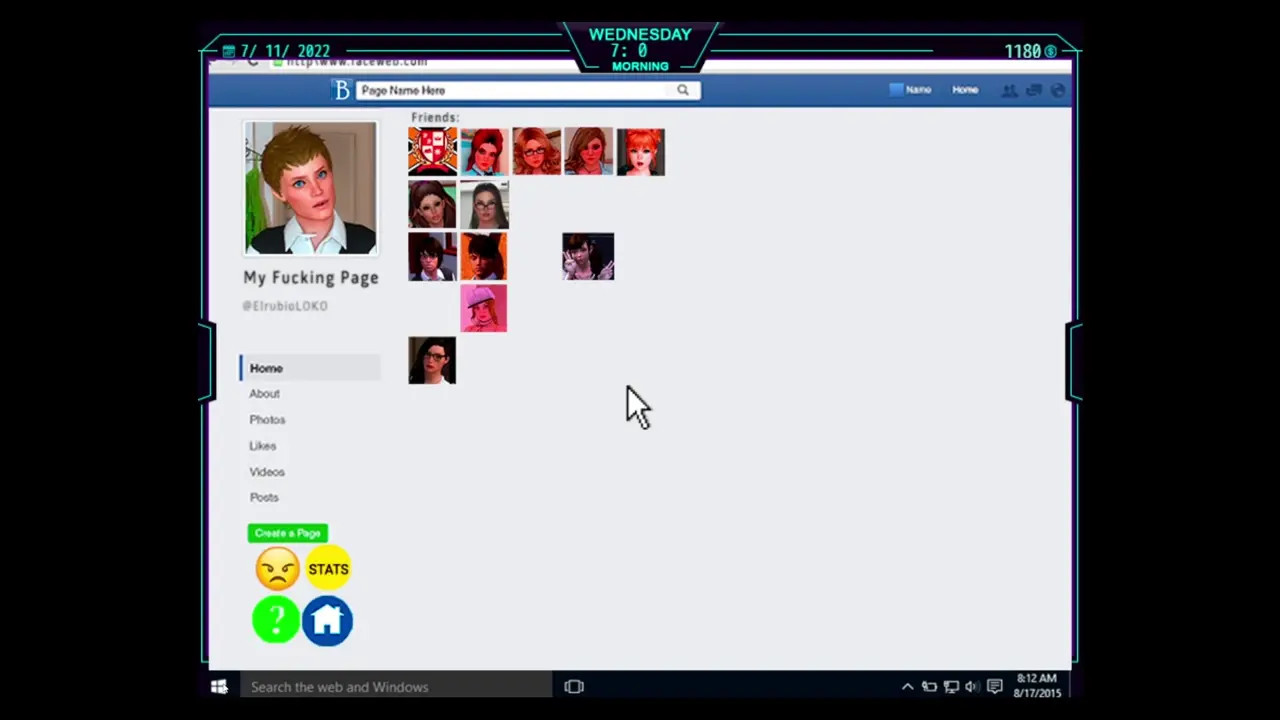Open the Photos section in the sidebar

click(267, 420)
